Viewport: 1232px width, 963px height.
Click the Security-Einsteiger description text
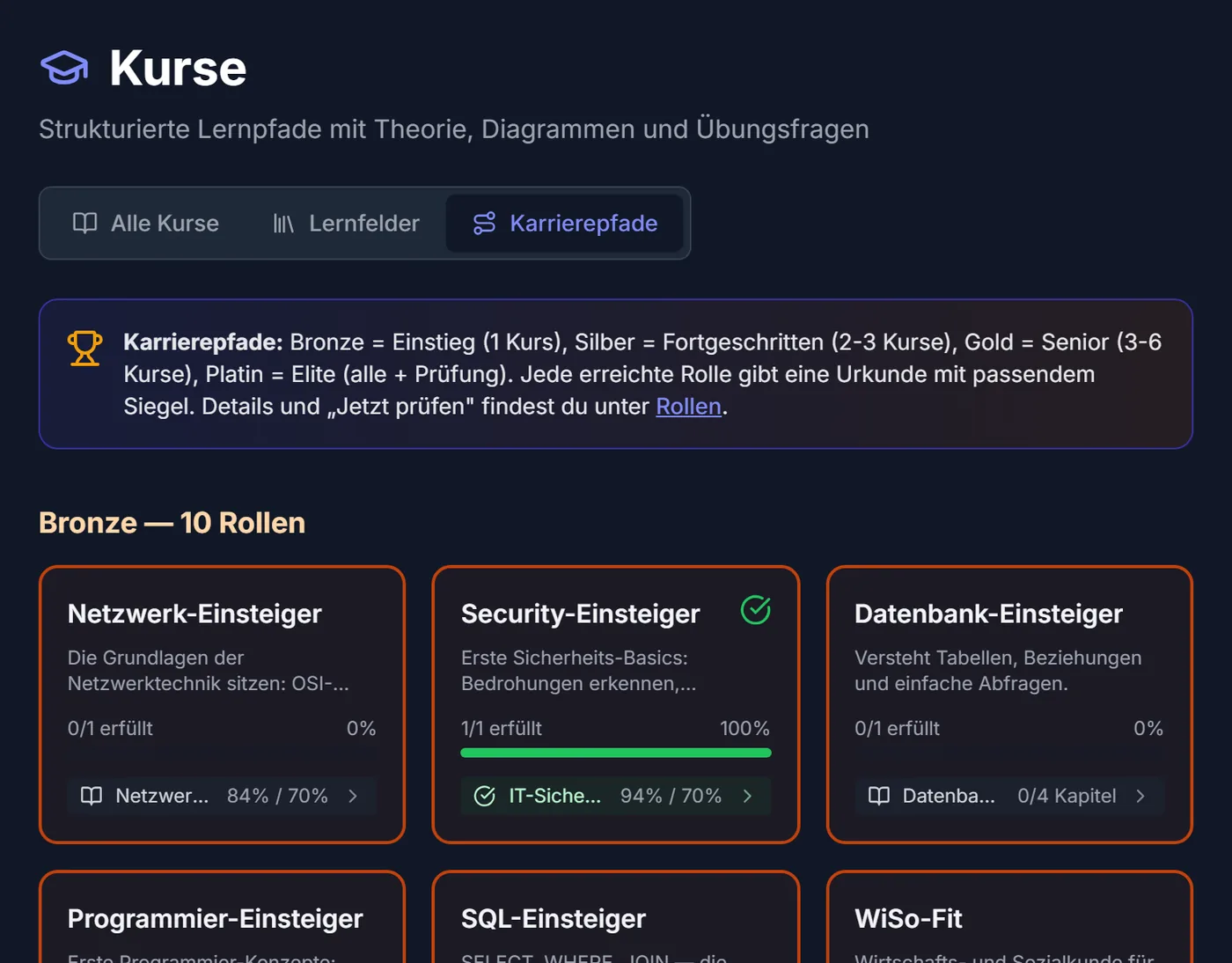(x=578, y=671)
